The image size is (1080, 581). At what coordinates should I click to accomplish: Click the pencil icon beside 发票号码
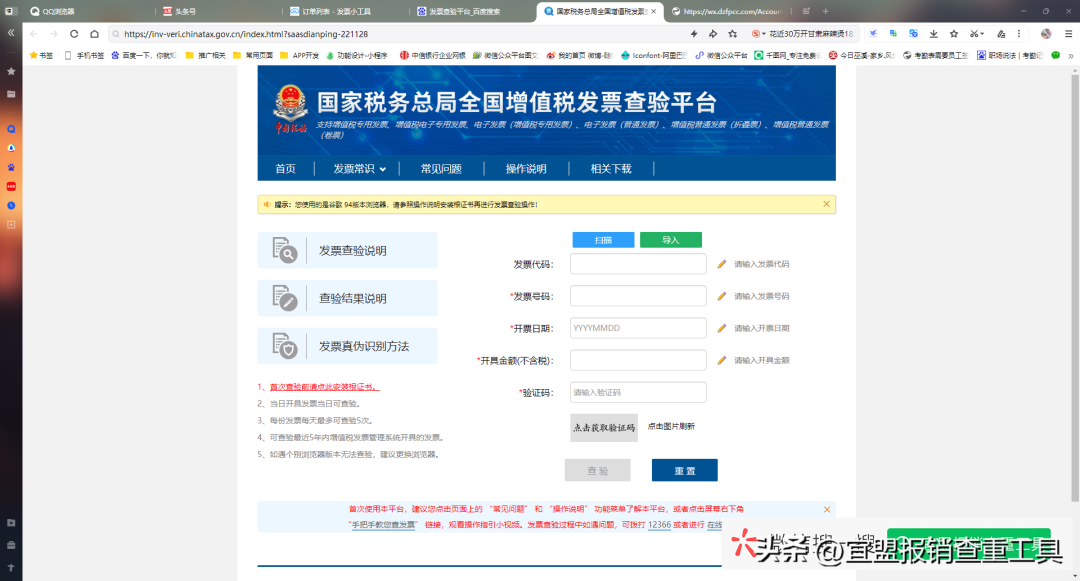[x=721, y=296]
